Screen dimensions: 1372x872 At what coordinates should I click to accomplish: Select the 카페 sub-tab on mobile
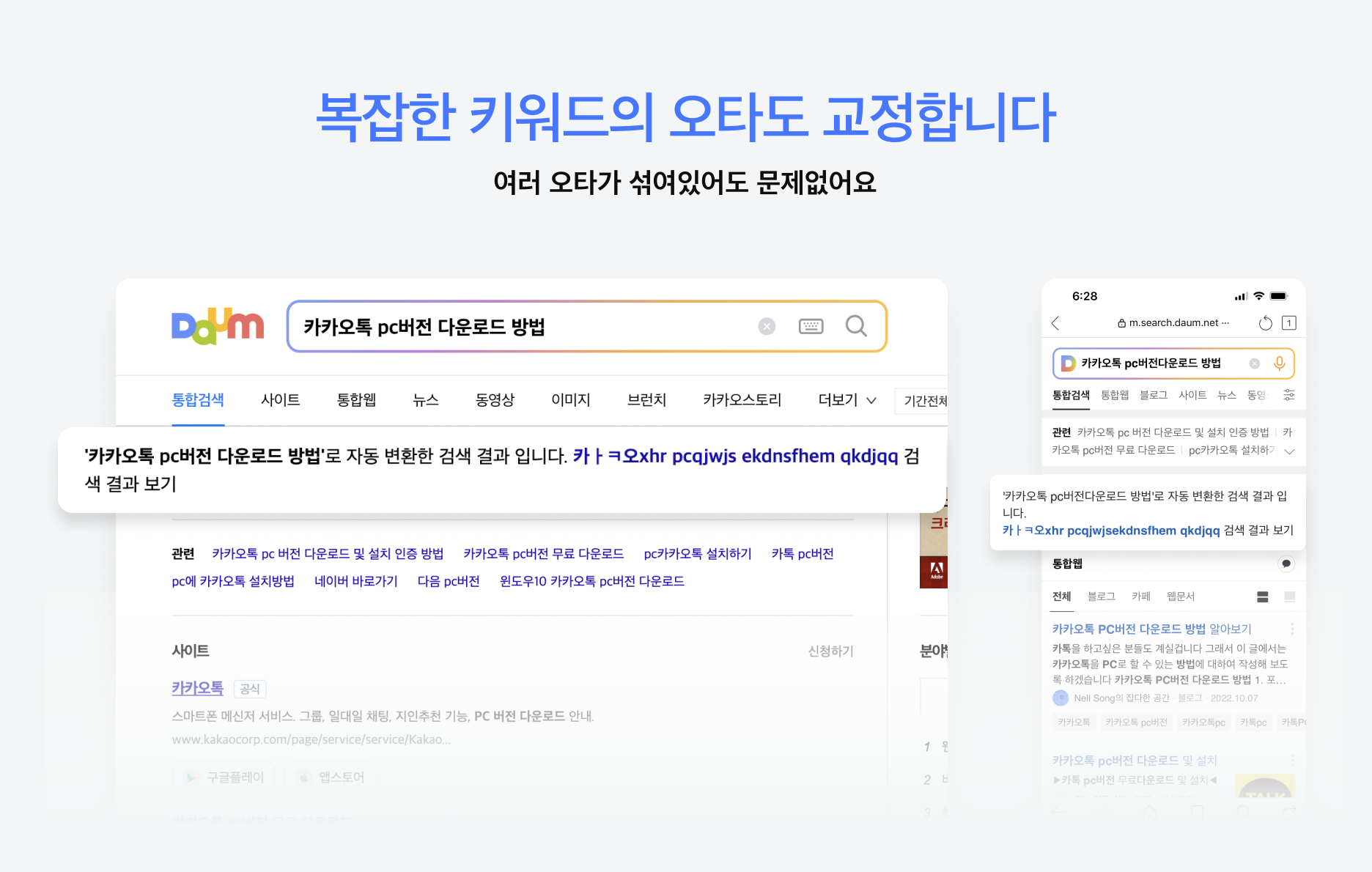click(1141, 596)
